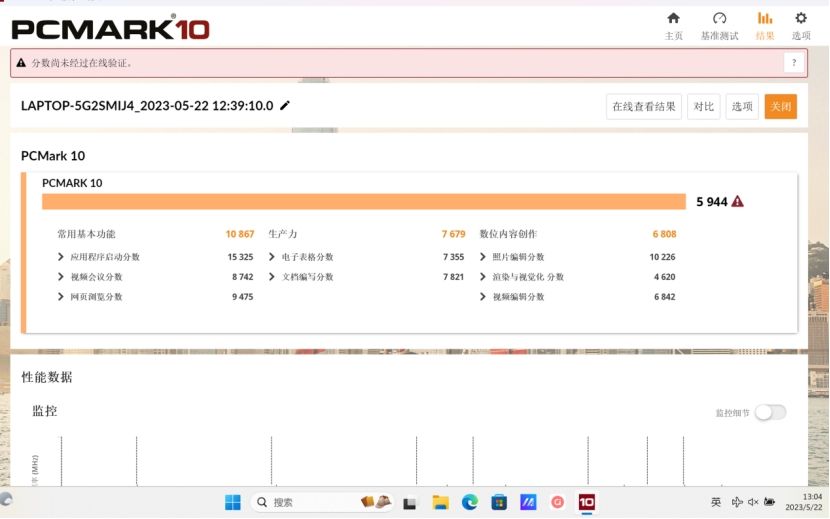View results online (在线查看结果)
The width and height of the screenshot is (830, 519).
644,107
